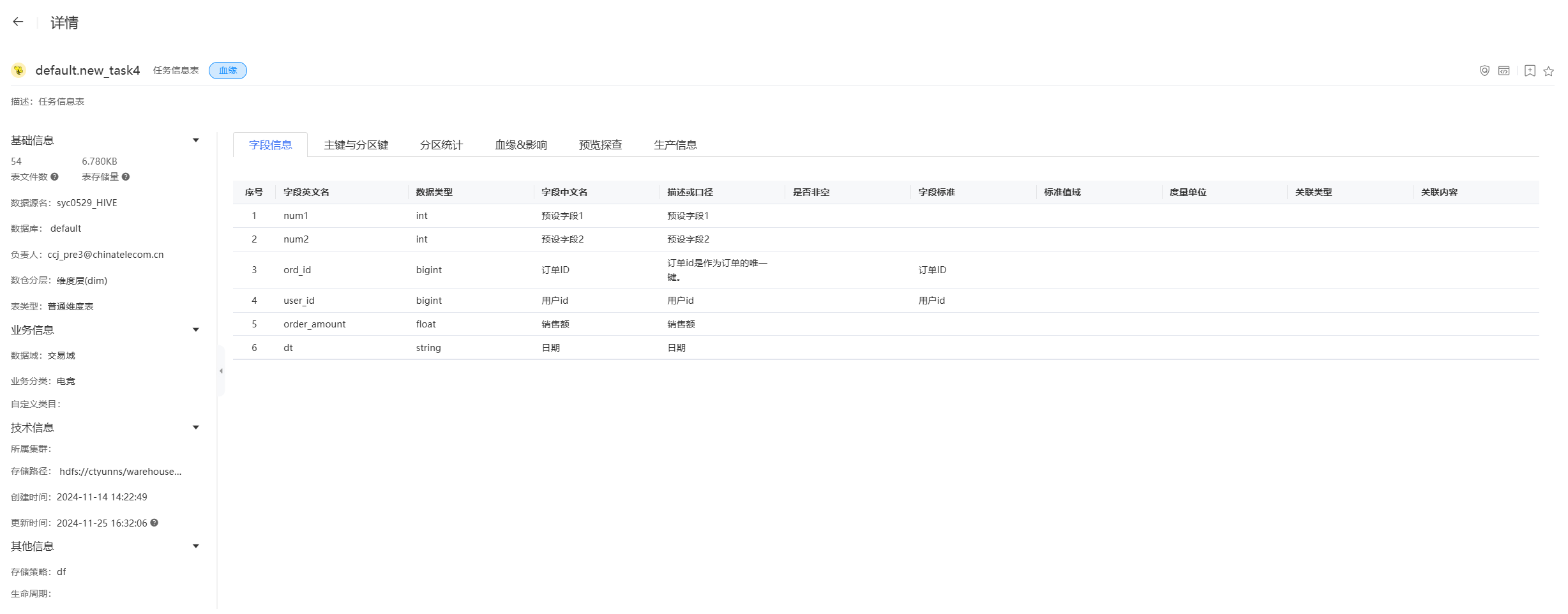Open the 分区统计 tab

pos(441,145)
